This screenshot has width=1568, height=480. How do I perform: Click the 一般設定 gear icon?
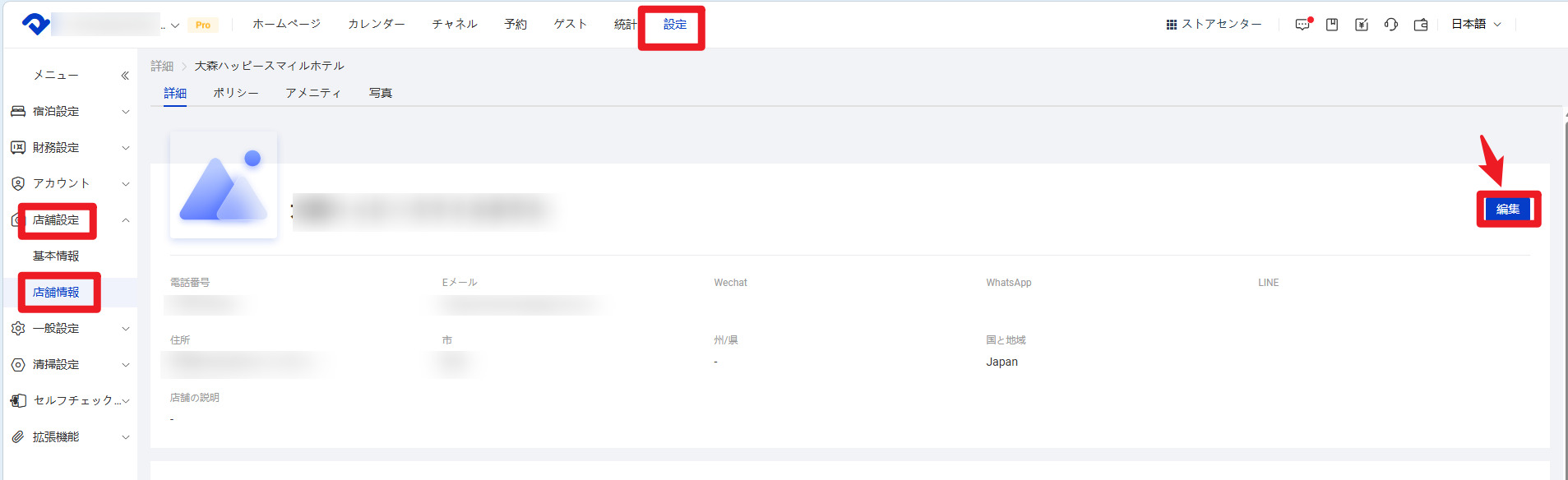pos(18,328)
